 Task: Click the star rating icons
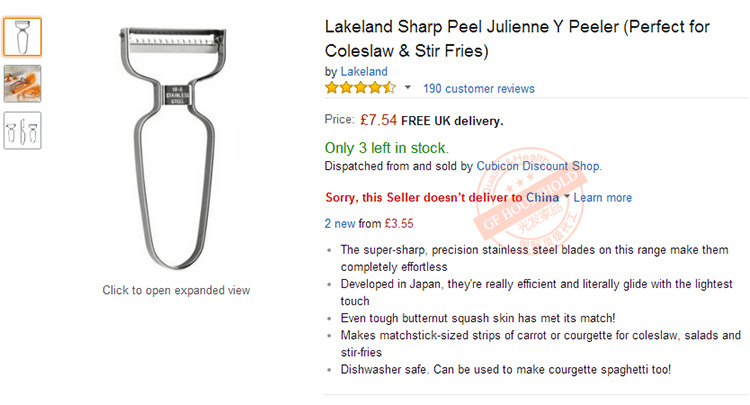point(361,88)
